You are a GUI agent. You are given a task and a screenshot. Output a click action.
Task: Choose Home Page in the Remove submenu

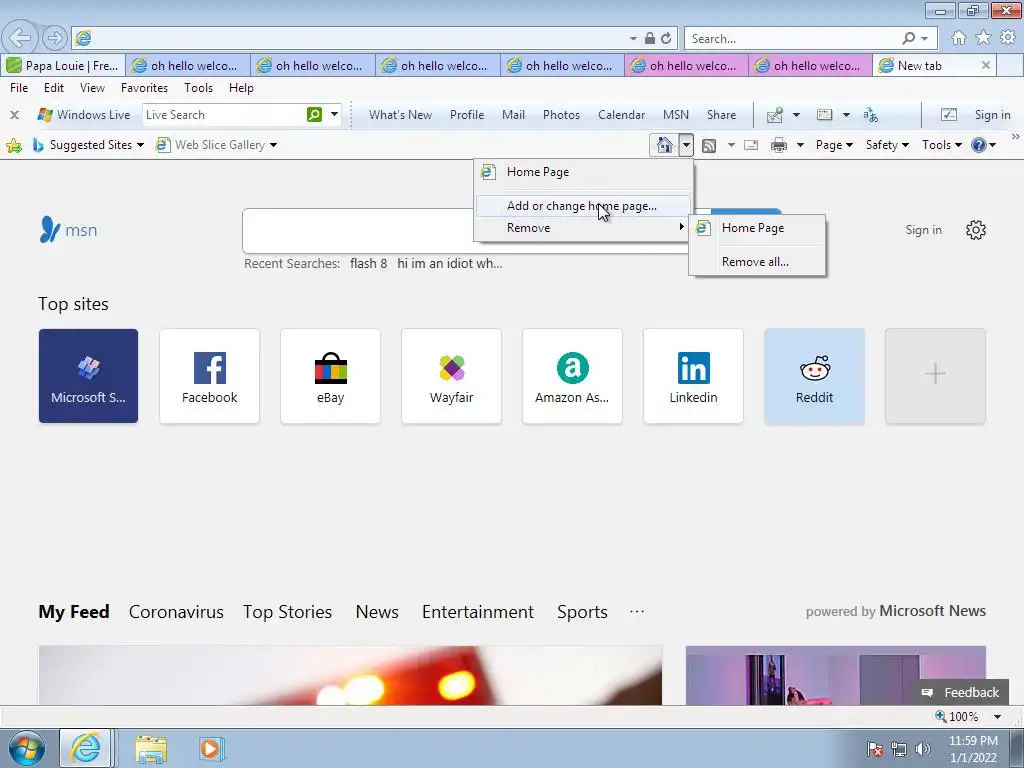(x=753, y=228)
